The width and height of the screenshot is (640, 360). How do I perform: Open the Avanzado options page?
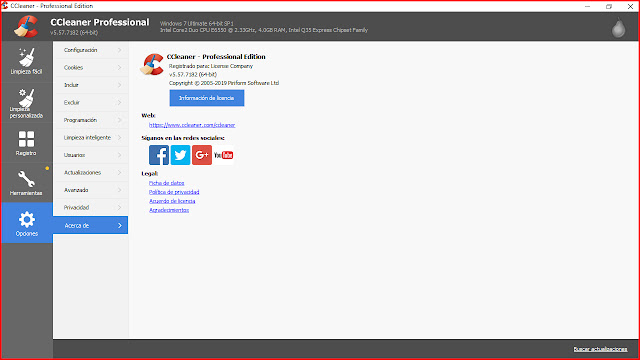click(x=91, y=190)
